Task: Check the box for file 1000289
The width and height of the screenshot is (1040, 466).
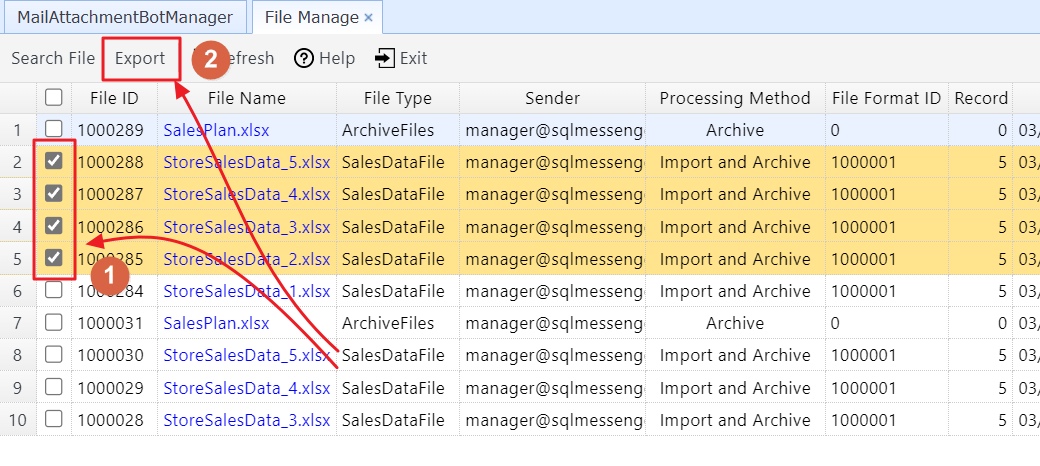Action: [54, 130]
